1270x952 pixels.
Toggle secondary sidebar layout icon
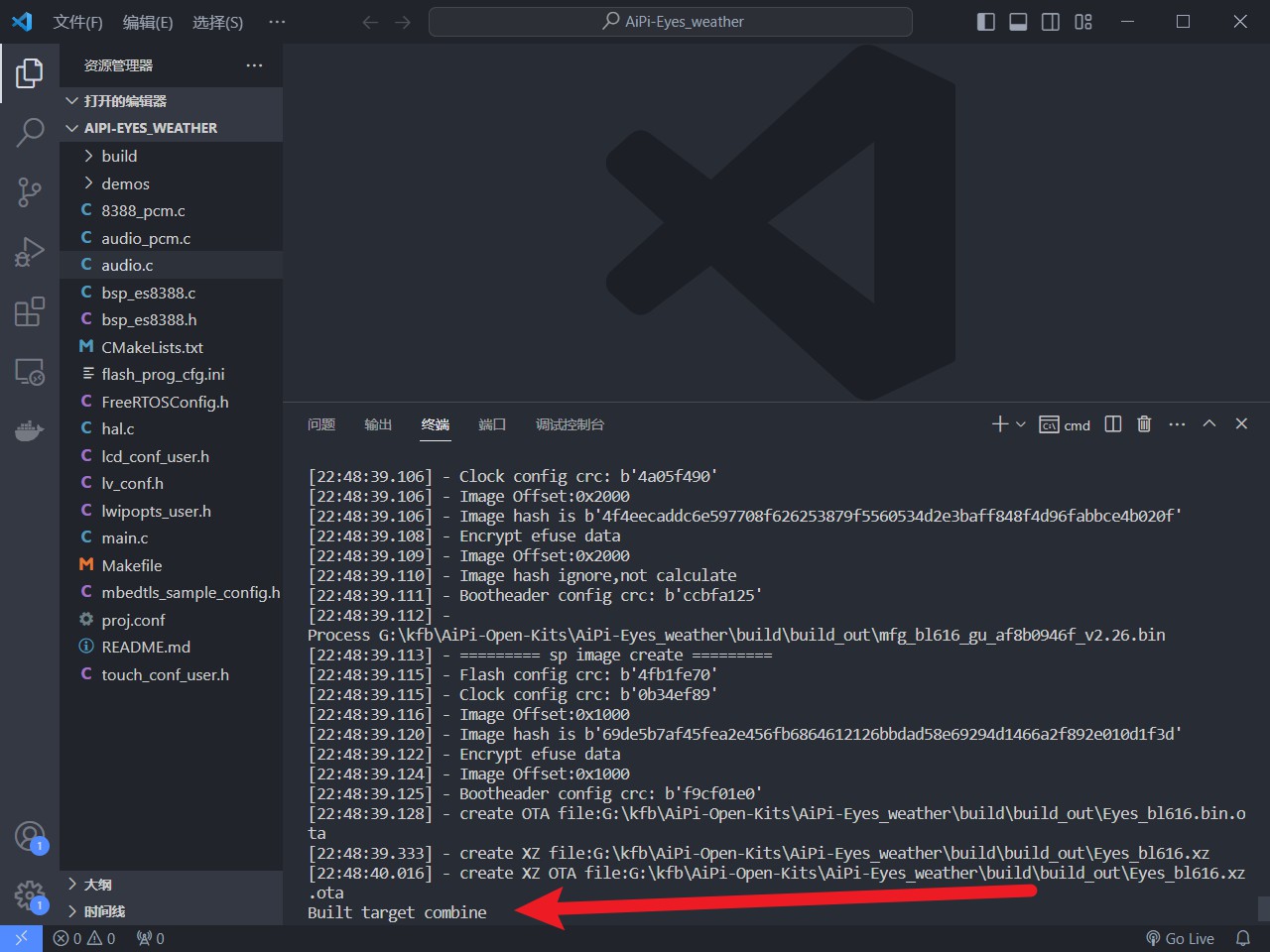pos(1051,22)
